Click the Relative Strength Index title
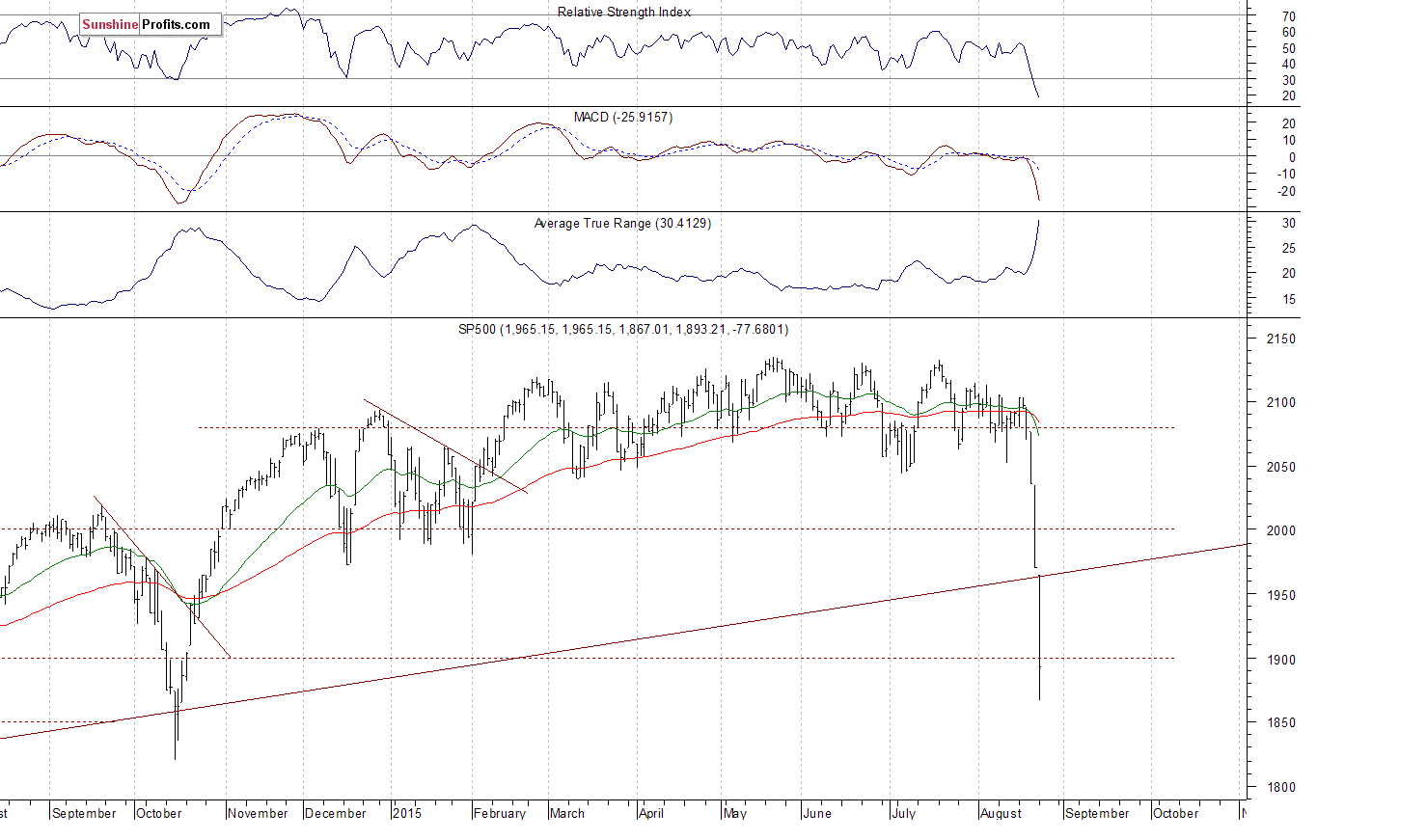 (624, 12)
